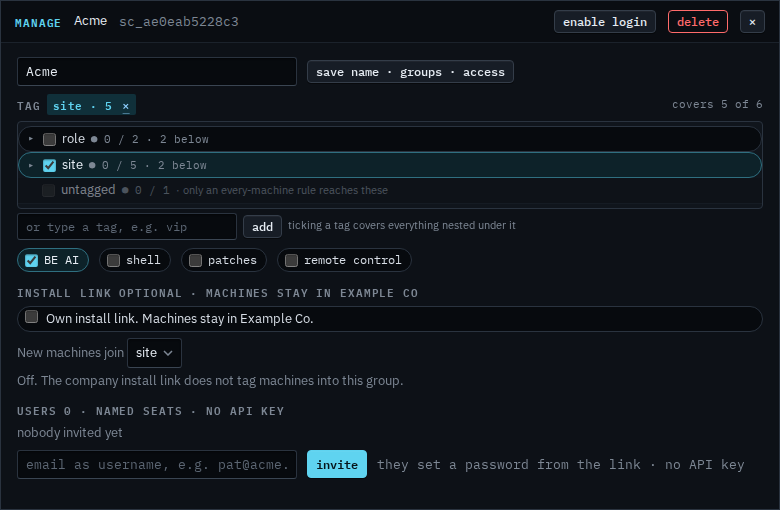780x510 pixels.
Task: Enable the patches permission
Action: coord(195,260)
